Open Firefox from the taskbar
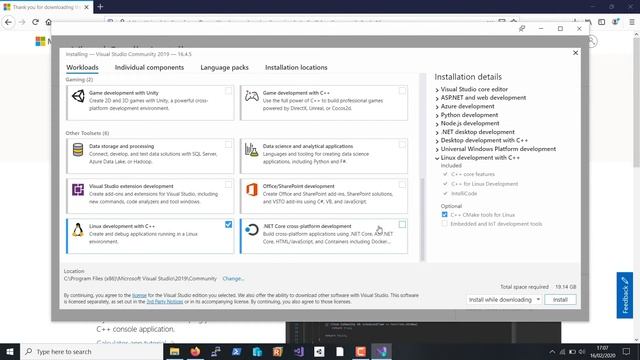The image size is (640, 360). coord(196,352)
